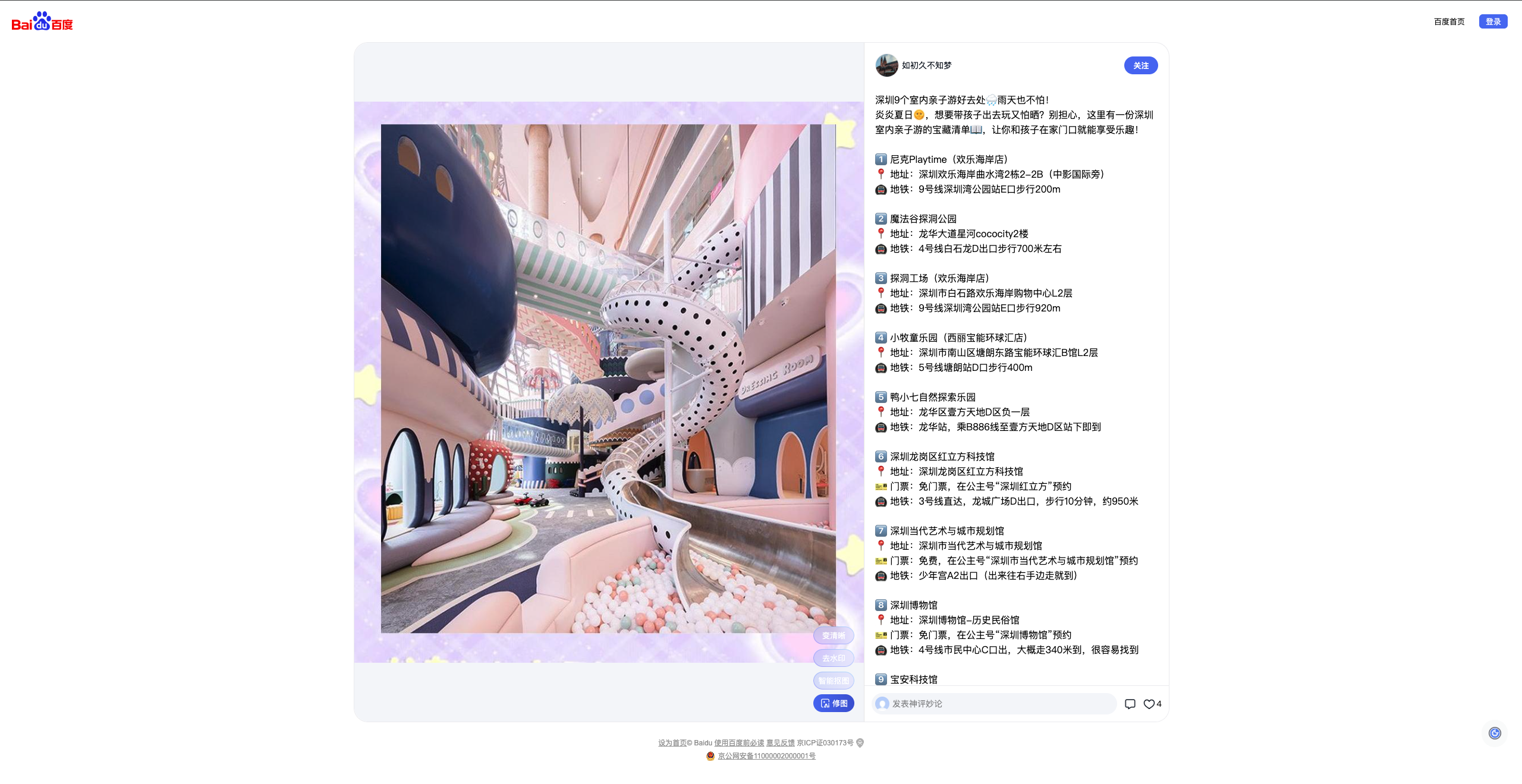Click 去水印 to remove the watermark
This screenshot has width=1522, height=784.
(x=834, y=658)
